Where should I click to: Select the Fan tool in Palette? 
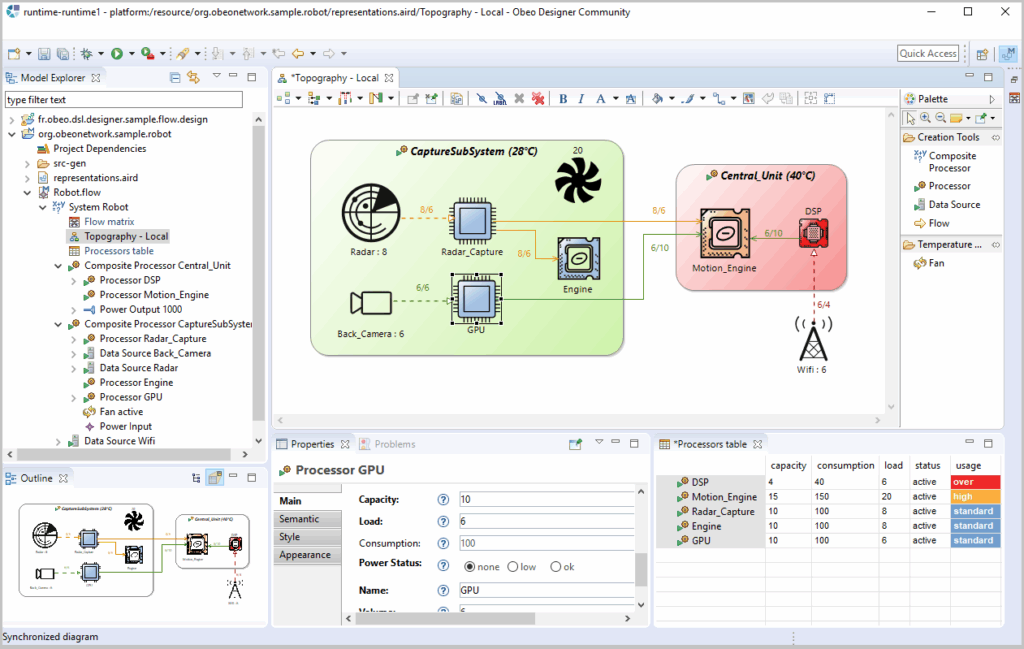click(x=936, y=263)
